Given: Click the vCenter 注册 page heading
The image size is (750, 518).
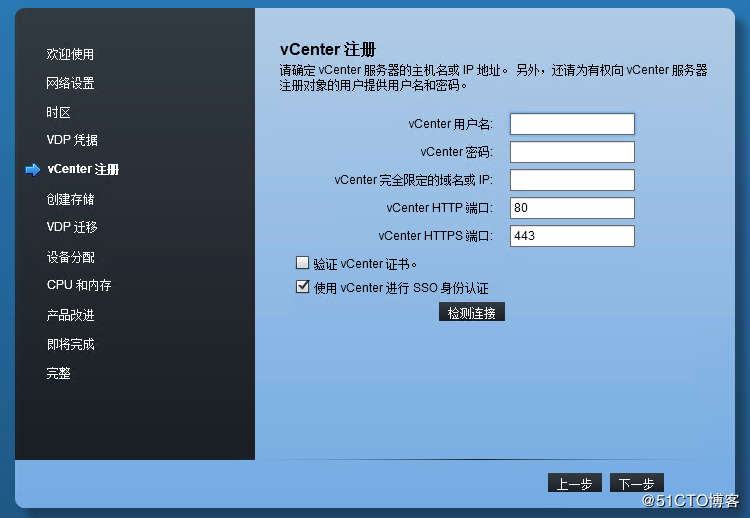Looking at the screenshot, I should (x=328, y=49).
